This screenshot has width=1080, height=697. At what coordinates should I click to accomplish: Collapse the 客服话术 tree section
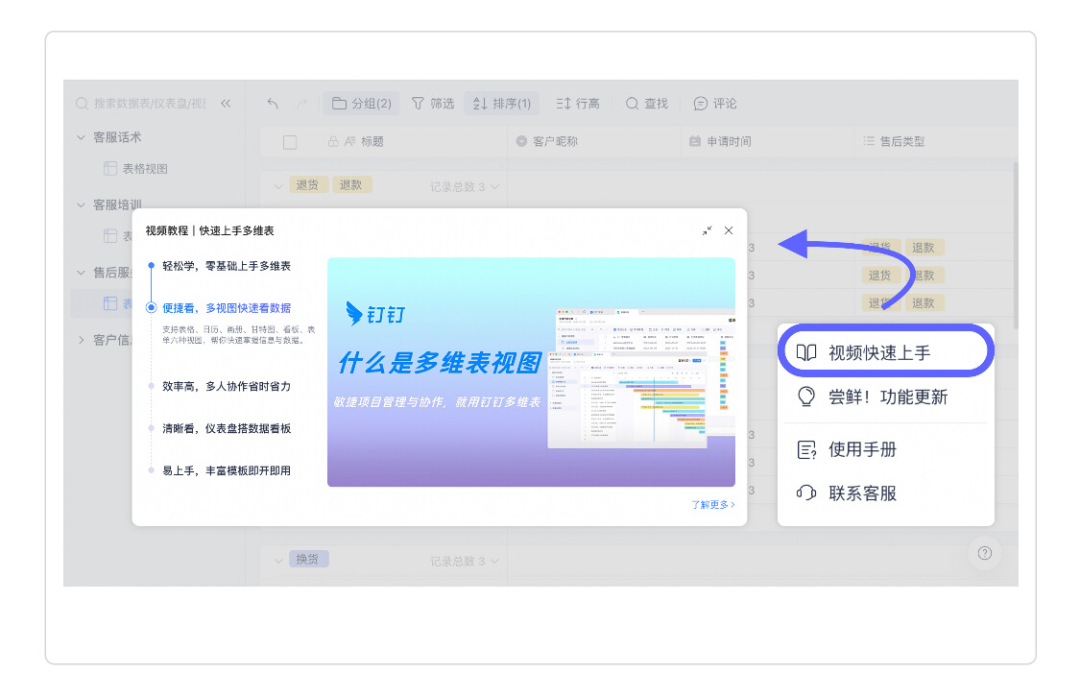click(81, 137)
